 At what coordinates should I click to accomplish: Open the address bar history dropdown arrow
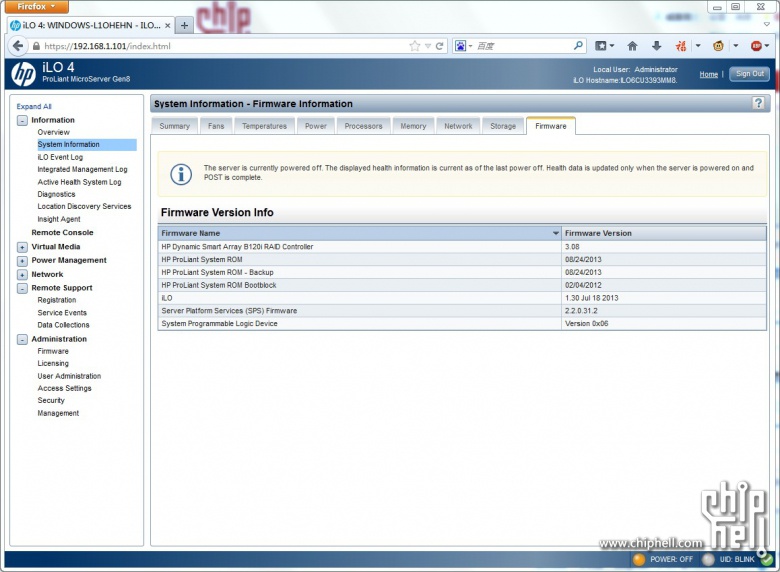point(427,46)
